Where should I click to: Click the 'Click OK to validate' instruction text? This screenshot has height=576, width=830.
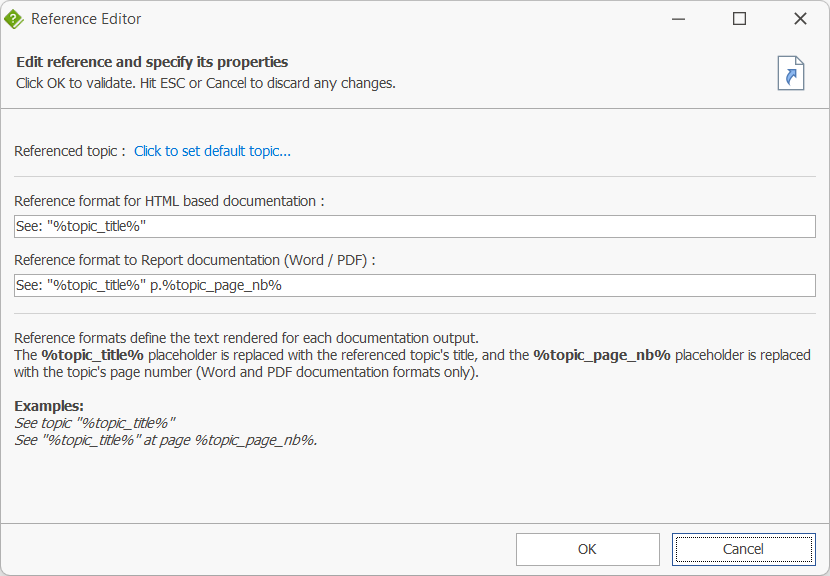point(205,83)
